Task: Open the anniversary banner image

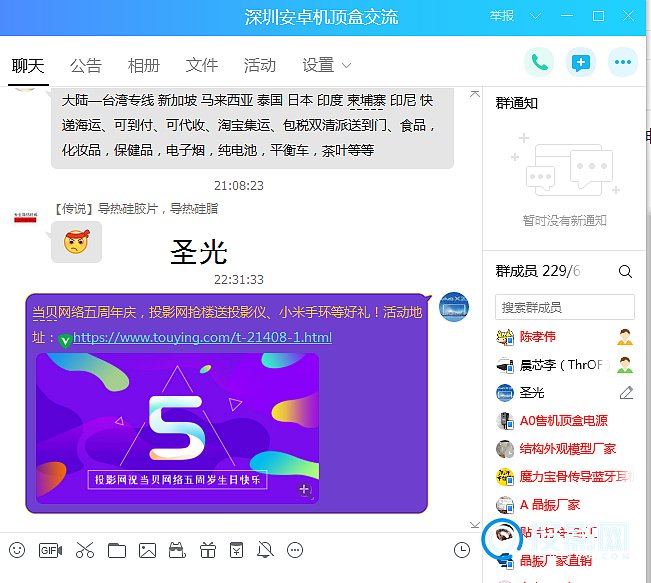Action: pyautogui.click(x=177, y=428)
